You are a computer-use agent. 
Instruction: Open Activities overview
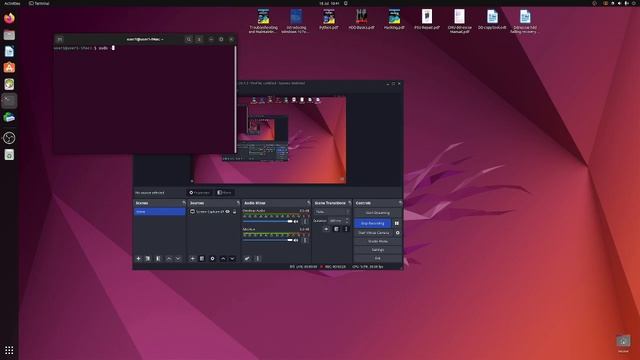(x=12, y=3)
